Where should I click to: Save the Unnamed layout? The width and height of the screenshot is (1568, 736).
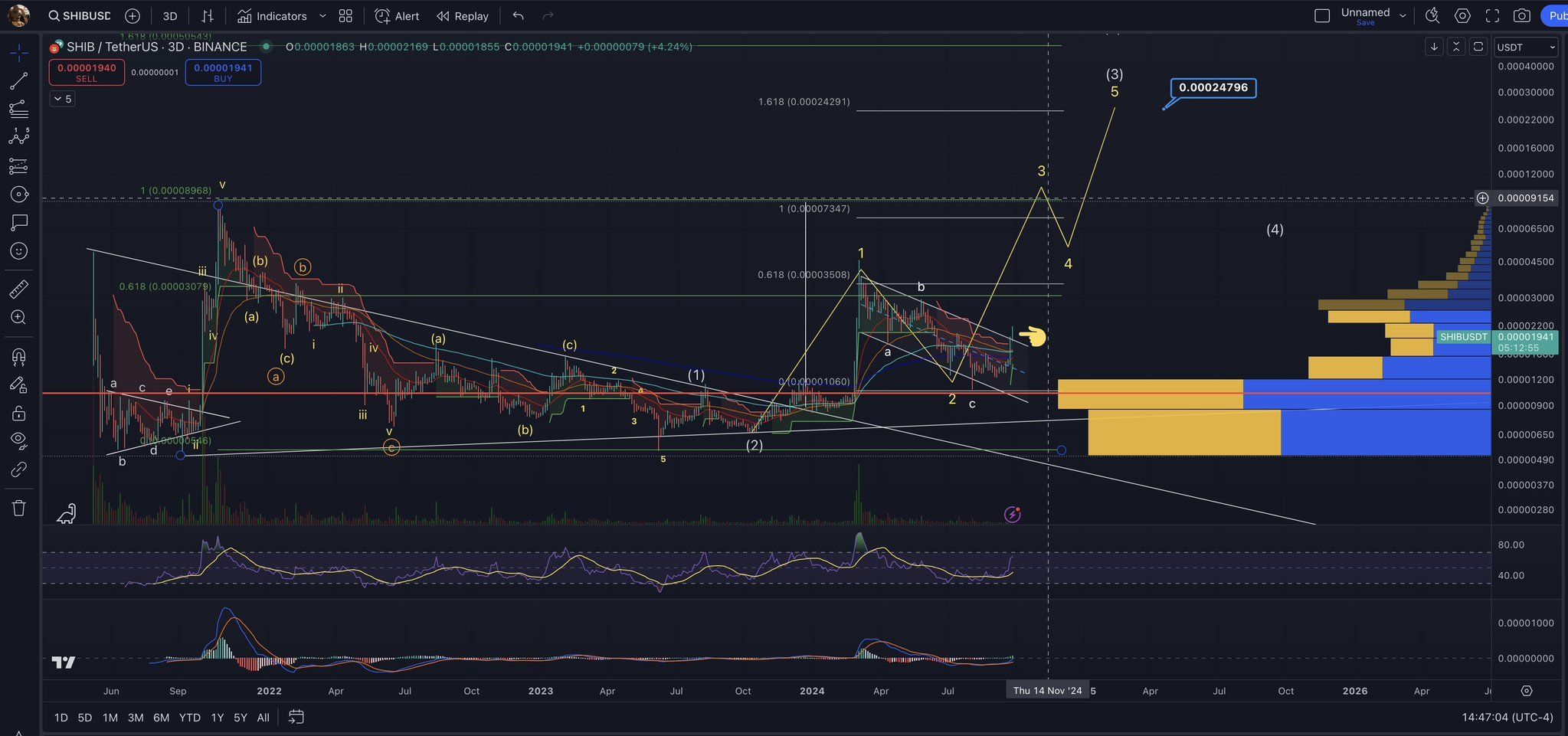click(1365, 23)
